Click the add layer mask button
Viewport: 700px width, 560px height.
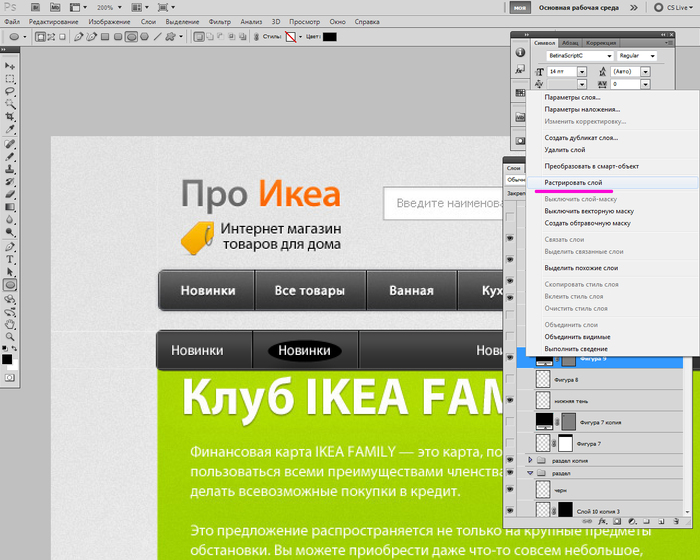pyautogui.click(x=617, y=521)
